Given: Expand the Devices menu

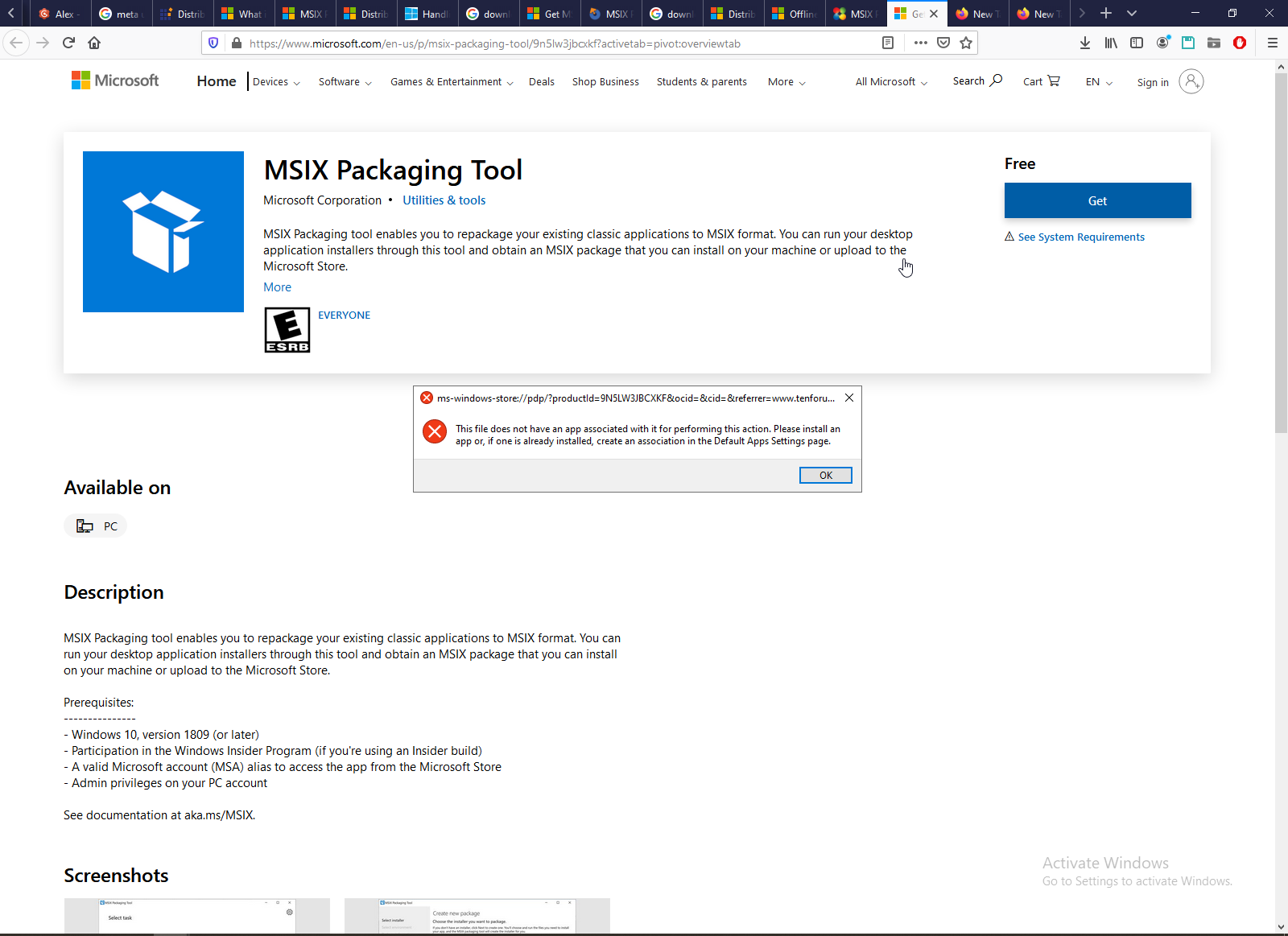Looking at the screenshot, I should pyautogui.click(x=276, y=82).
